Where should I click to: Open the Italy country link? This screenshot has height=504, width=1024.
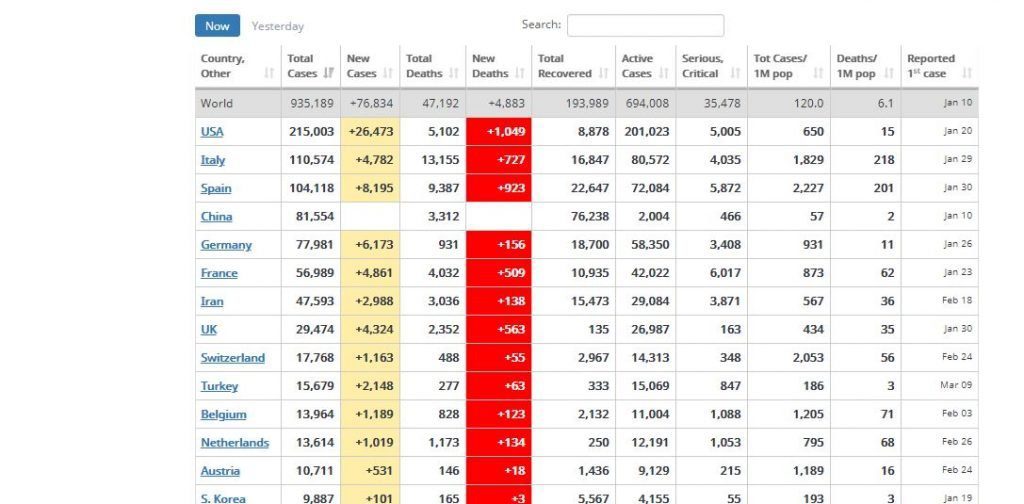point(213,160)
